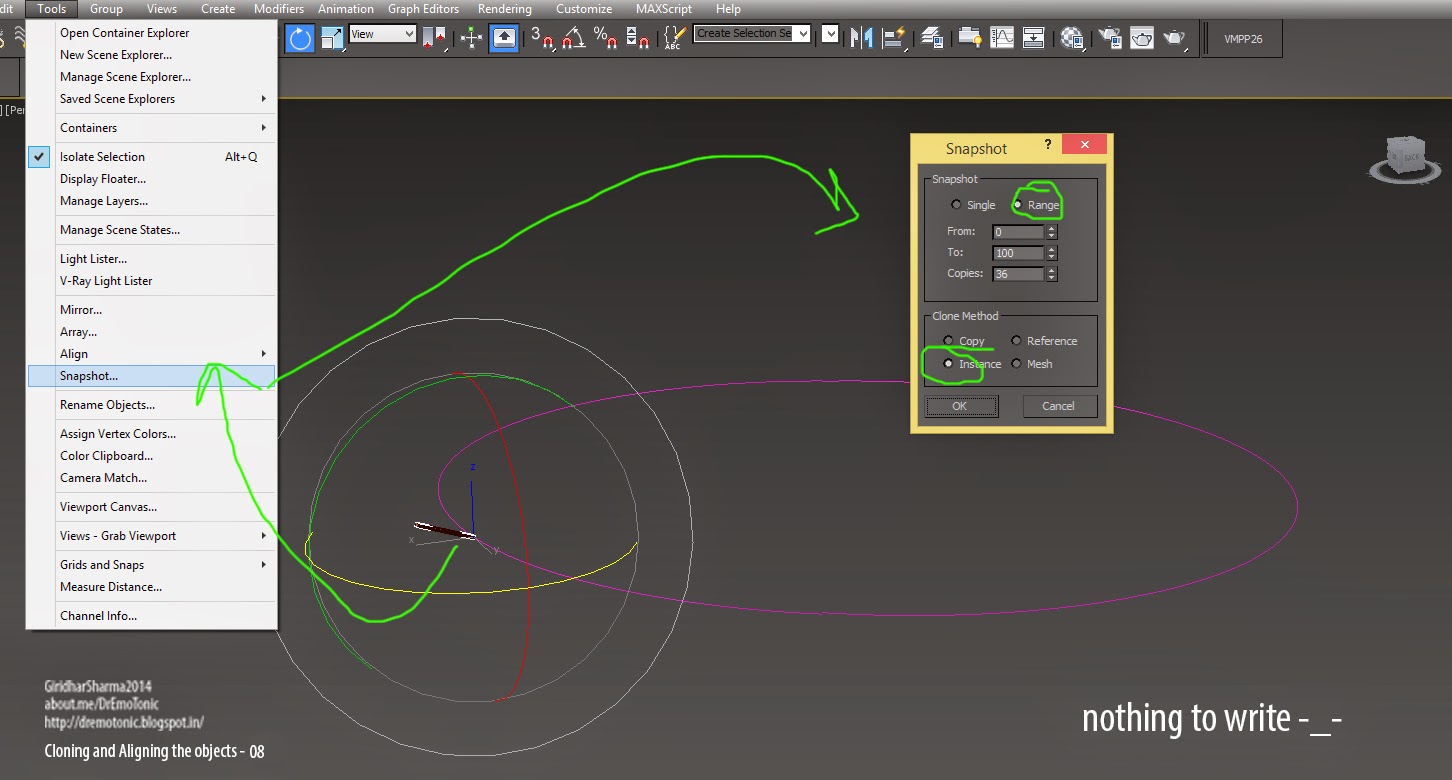Open Edit Named Selection Sets icon

point(673,38)
